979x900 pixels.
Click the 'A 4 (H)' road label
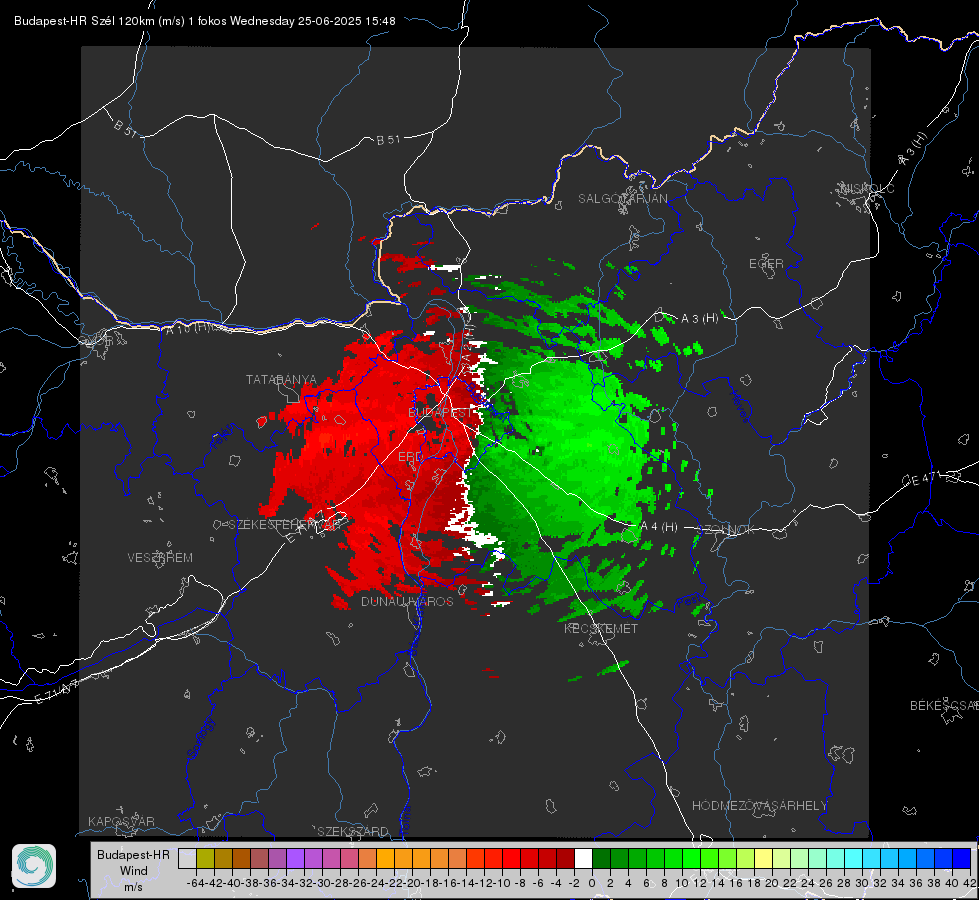[659, 527]
